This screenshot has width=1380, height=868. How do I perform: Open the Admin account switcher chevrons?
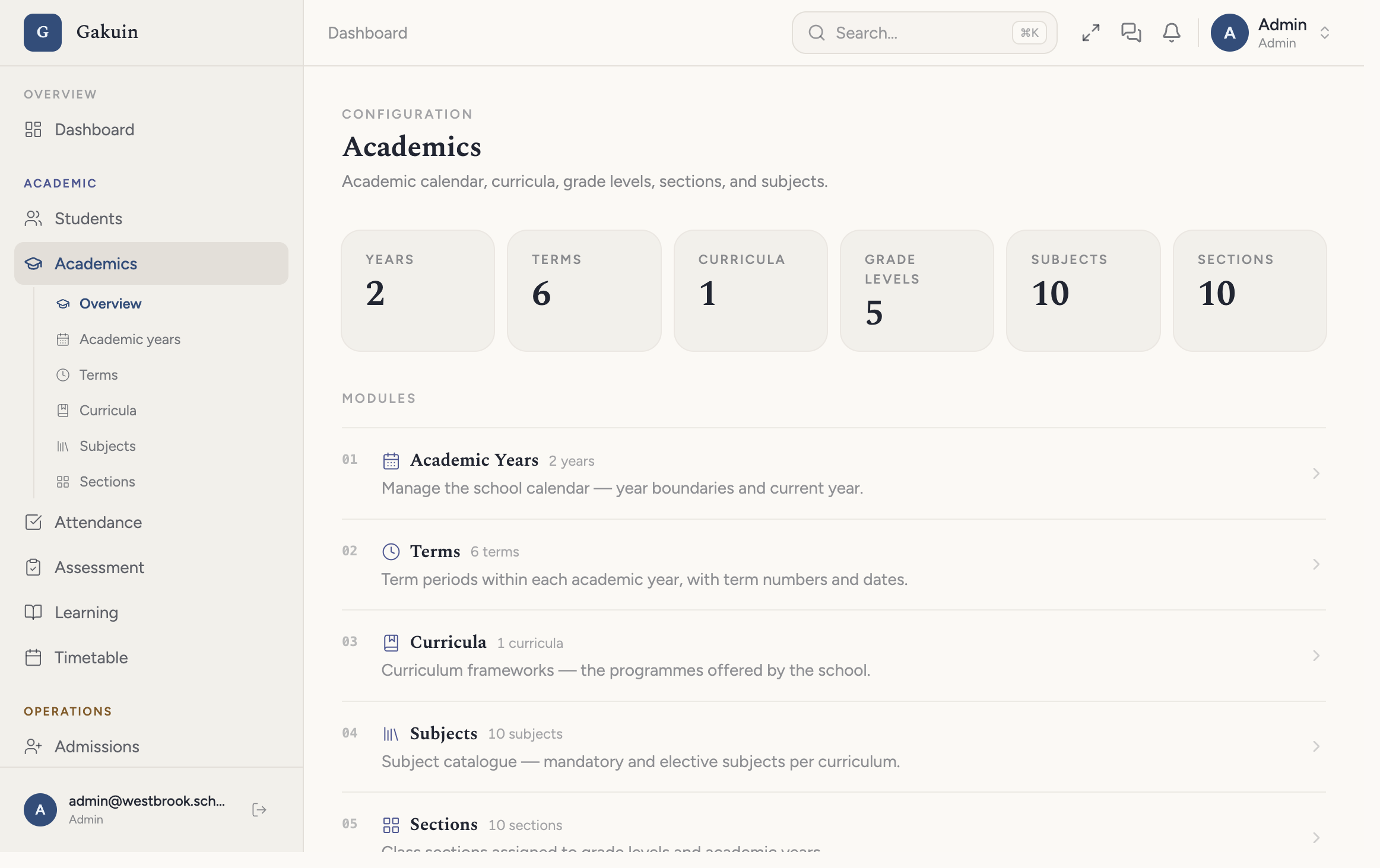point(1325,33)
